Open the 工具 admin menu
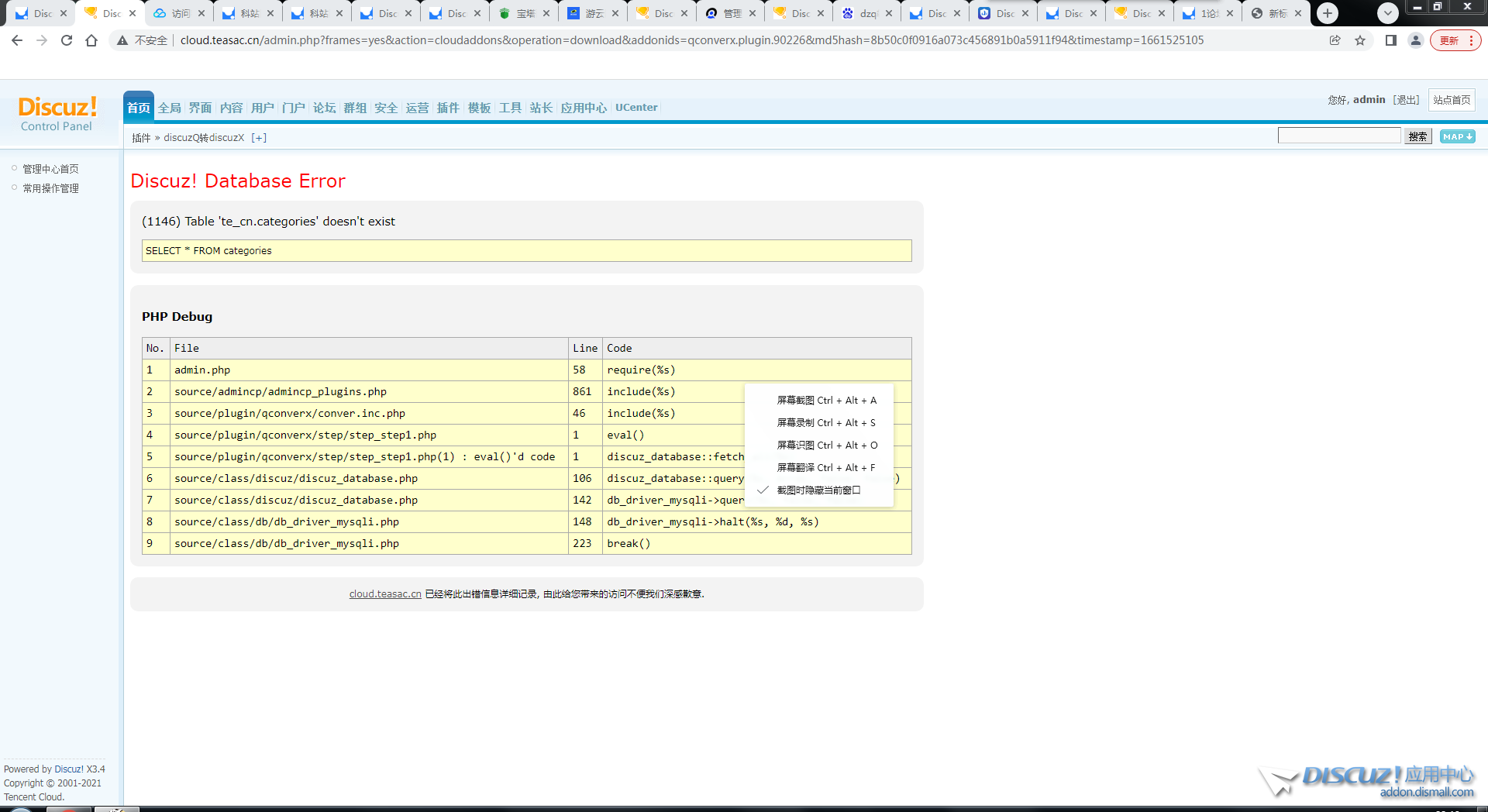This screenshot has width=1488, height=812. click(x=511, y=108)
